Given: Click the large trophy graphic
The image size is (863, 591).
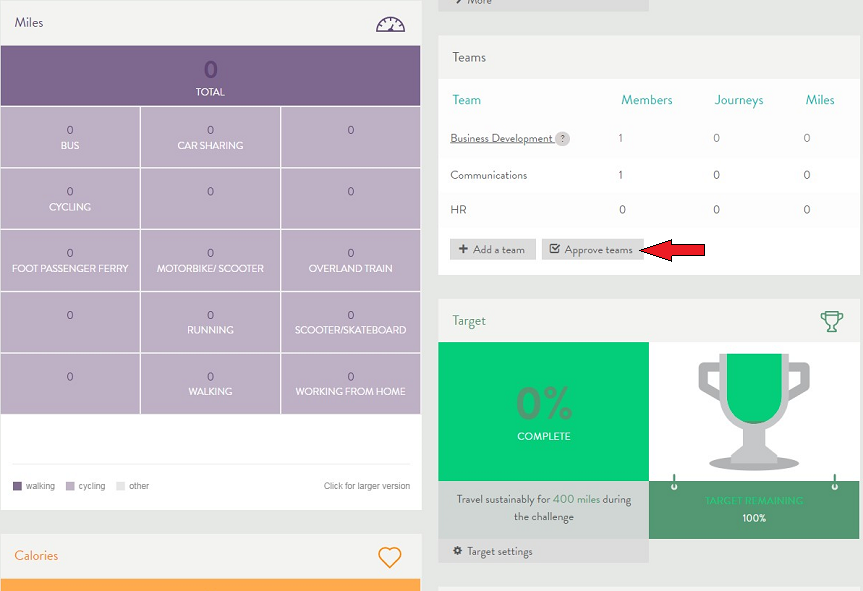Looking at the screenshot, I should (754, 410).
